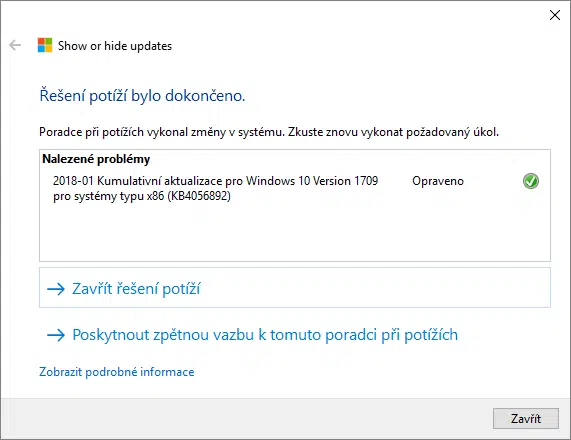Click the green checkmark status icon

click(531, 181)
